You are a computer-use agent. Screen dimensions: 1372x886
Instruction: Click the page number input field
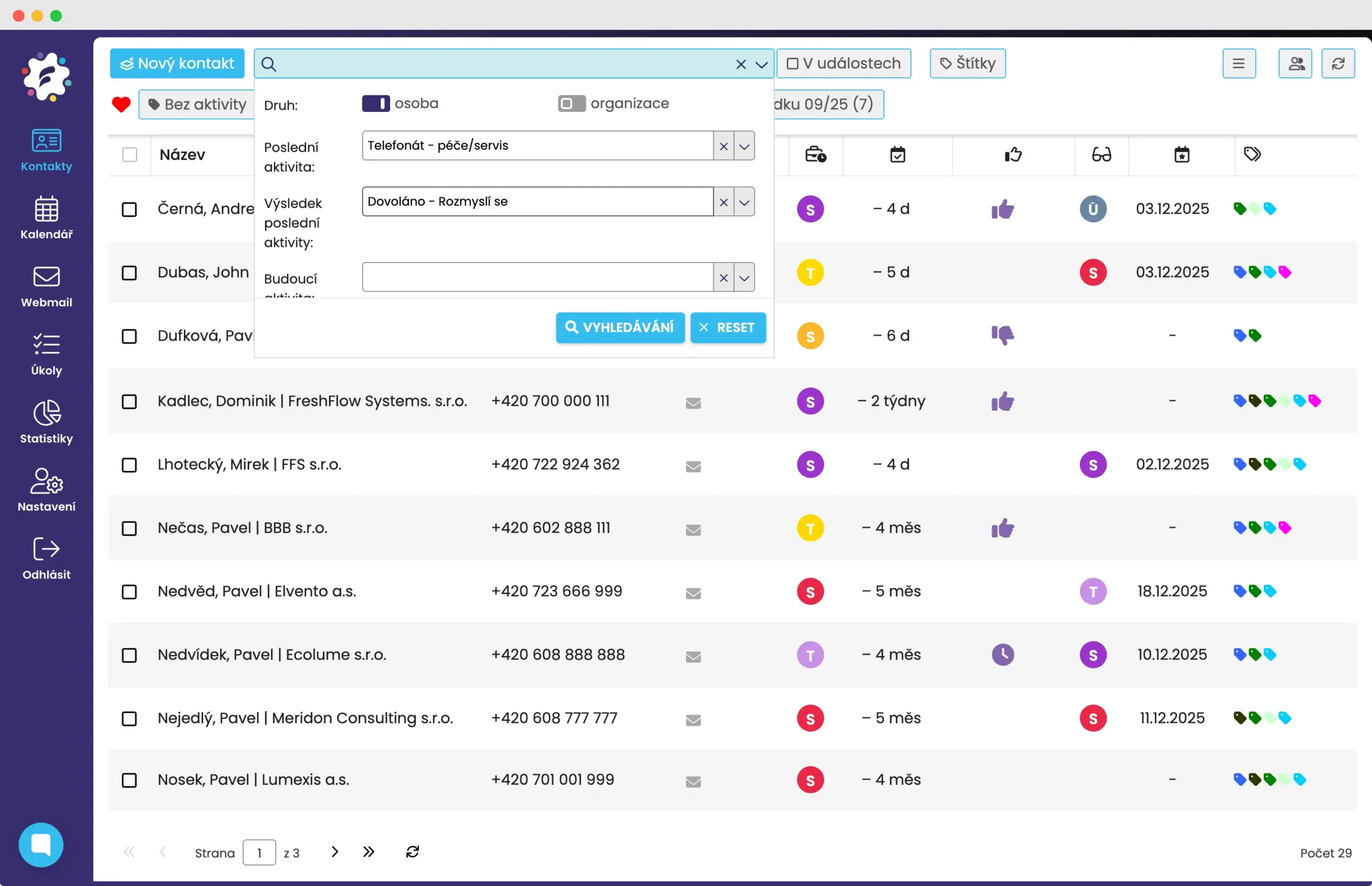tap(259, 853)
